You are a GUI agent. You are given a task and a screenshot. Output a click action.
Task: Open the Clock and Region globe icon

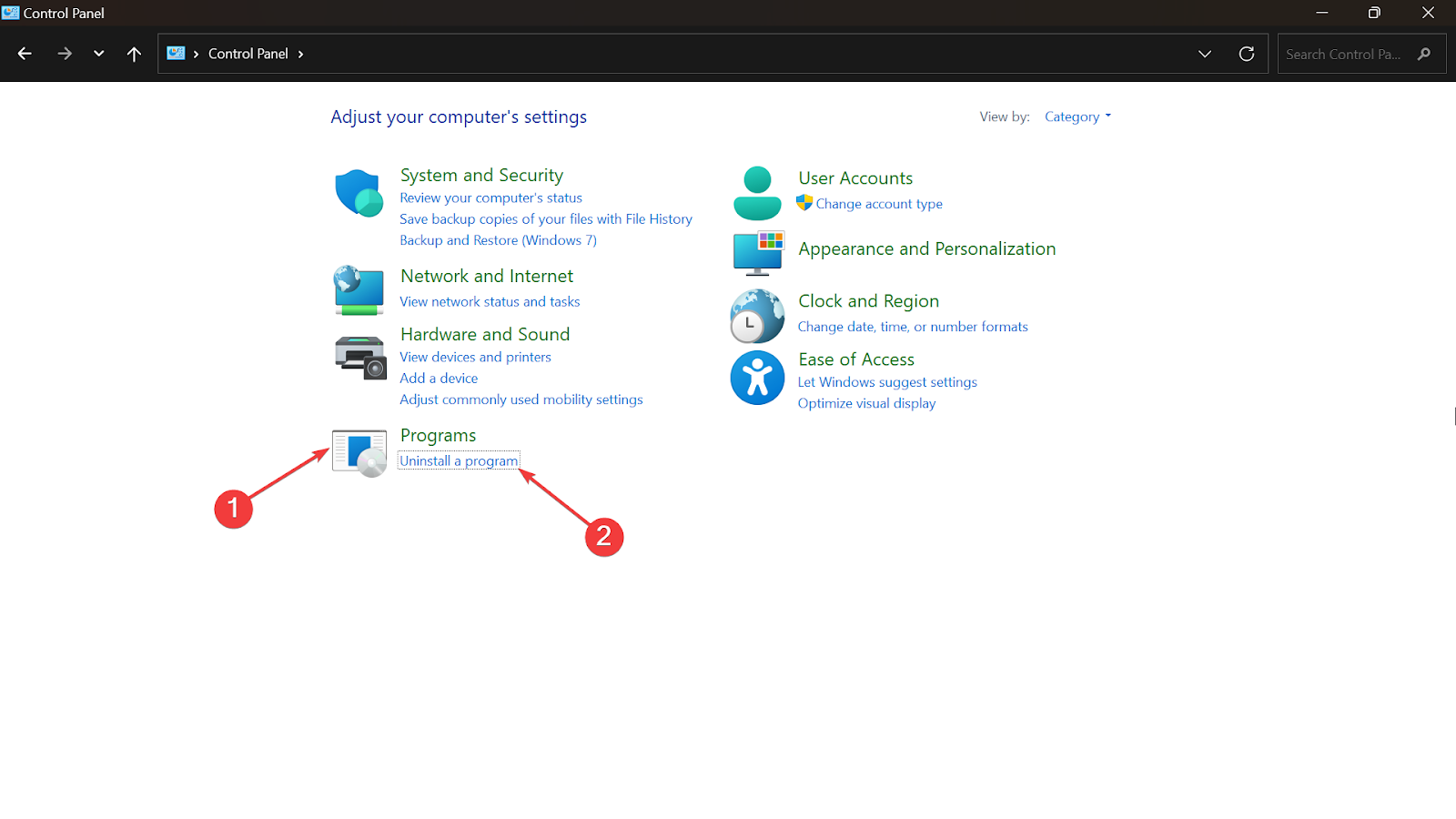point(757,316)
